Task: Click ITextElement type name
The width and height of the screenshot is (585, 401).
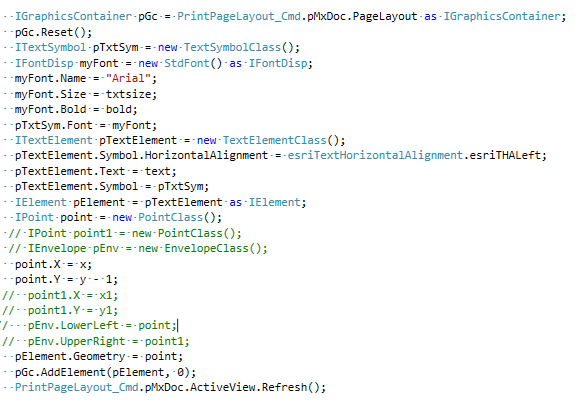Action: pos(53,140)
